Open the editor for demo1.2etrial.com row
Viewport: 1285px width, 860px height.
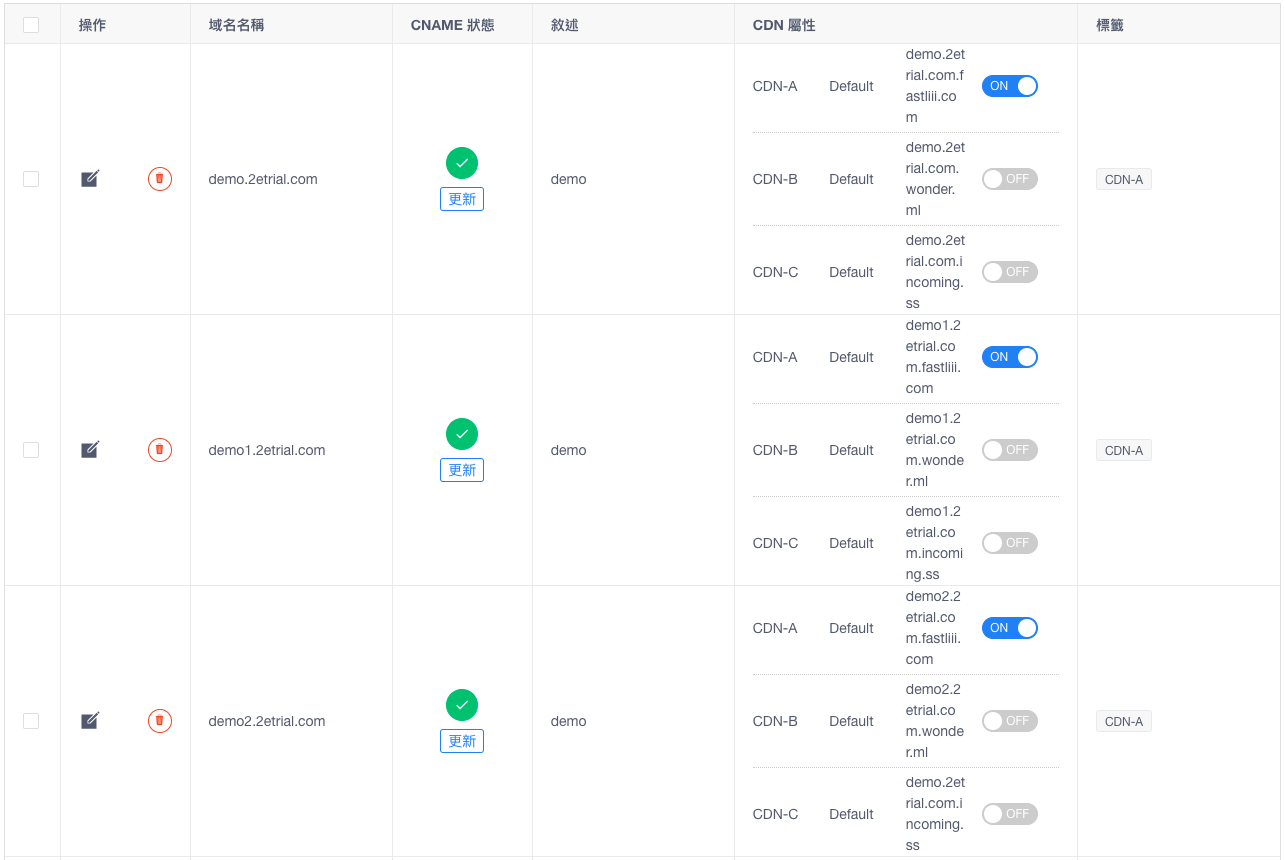90,450
